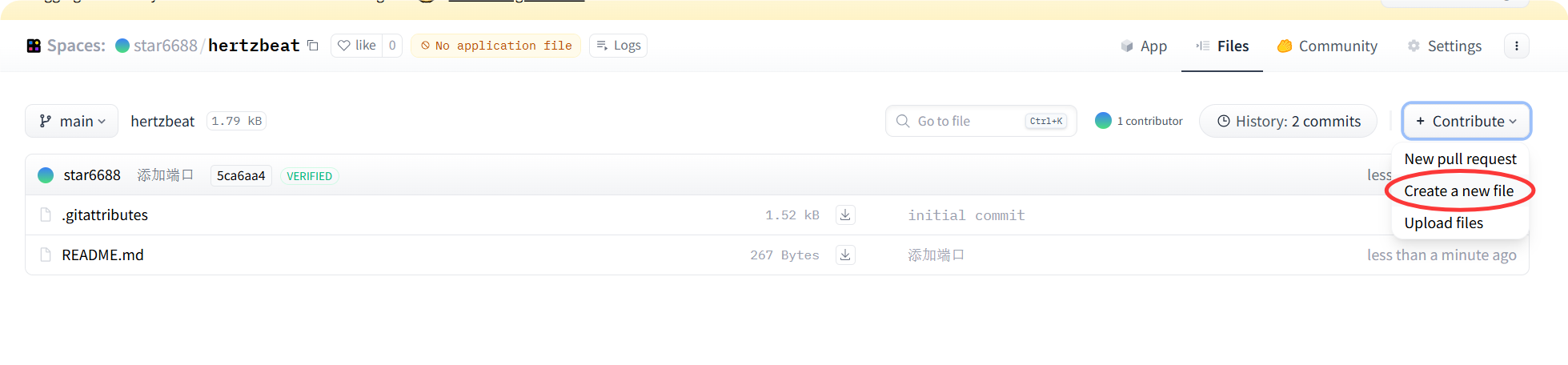
Task: Click the star6688 user link in breadcrumb
Action: [165, 46]
